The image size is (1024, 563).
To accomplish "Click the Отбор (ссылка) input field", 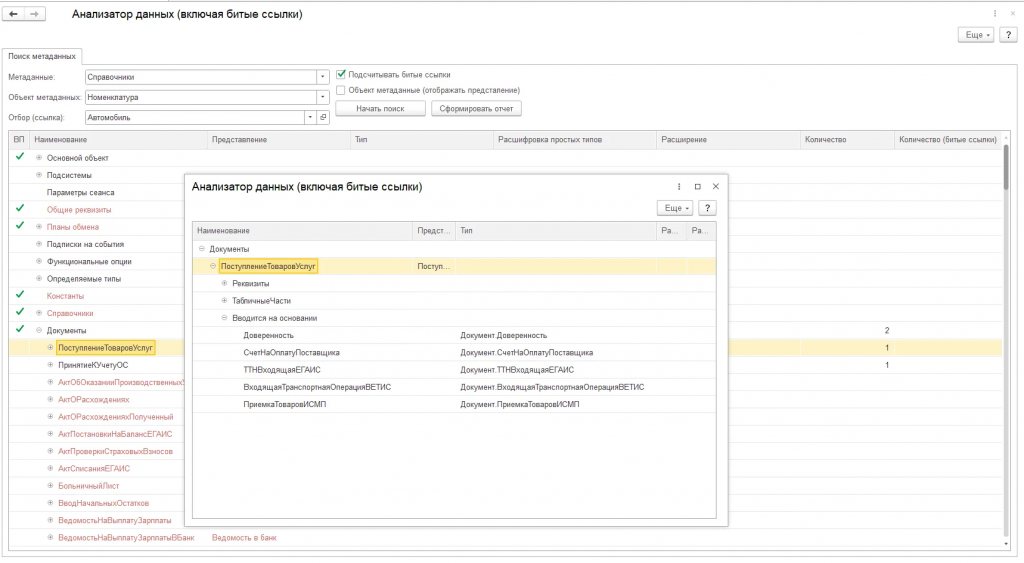I will (x=195, y=118).
